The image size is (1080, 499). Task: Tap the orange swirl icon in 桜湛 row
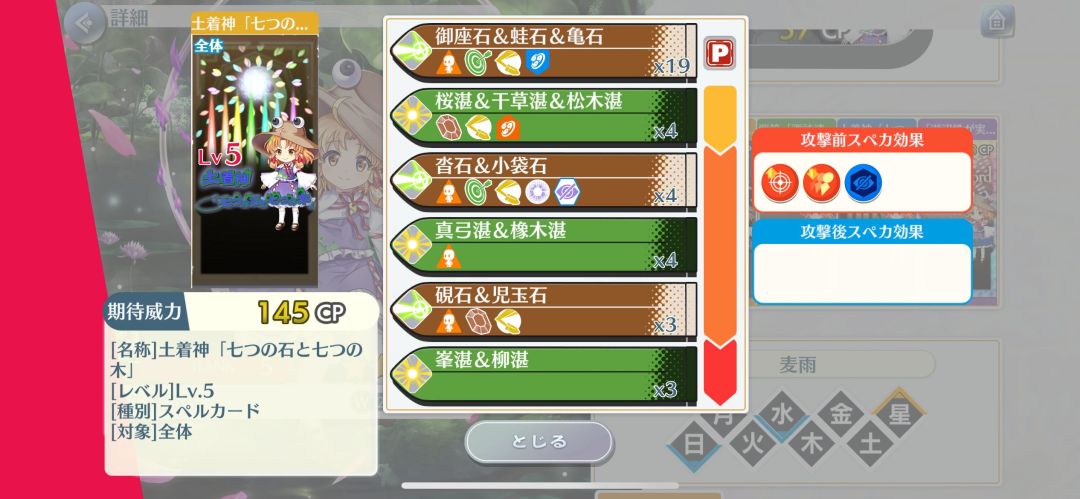(508, 127)
